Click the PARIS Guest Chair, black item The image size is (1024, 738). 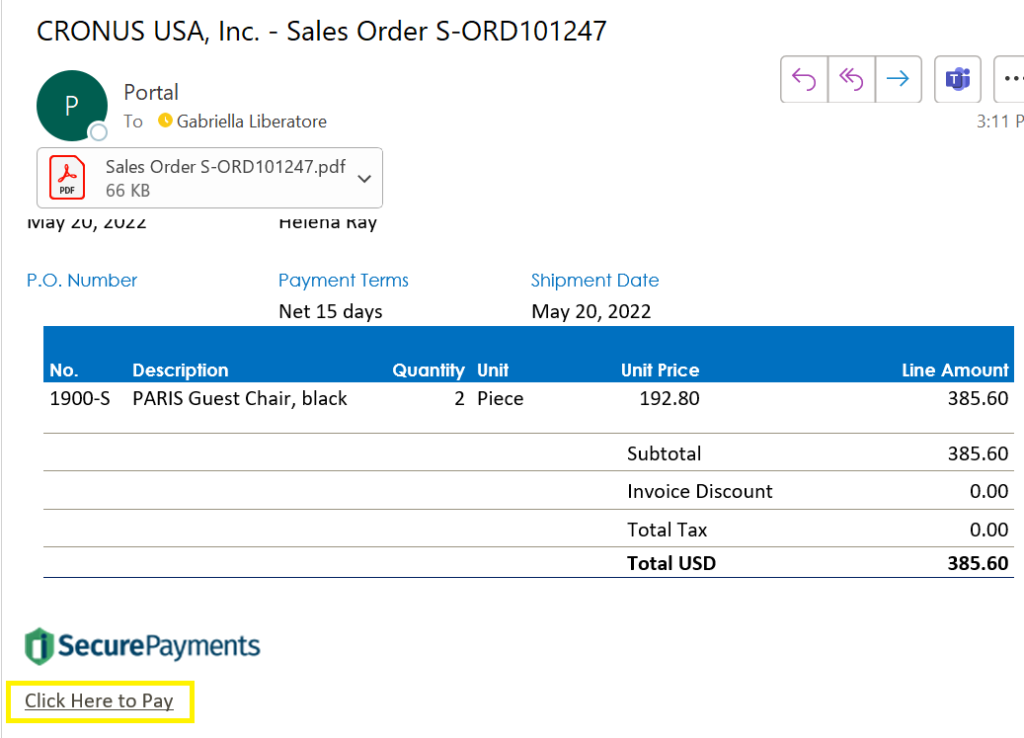pos(239,398)
